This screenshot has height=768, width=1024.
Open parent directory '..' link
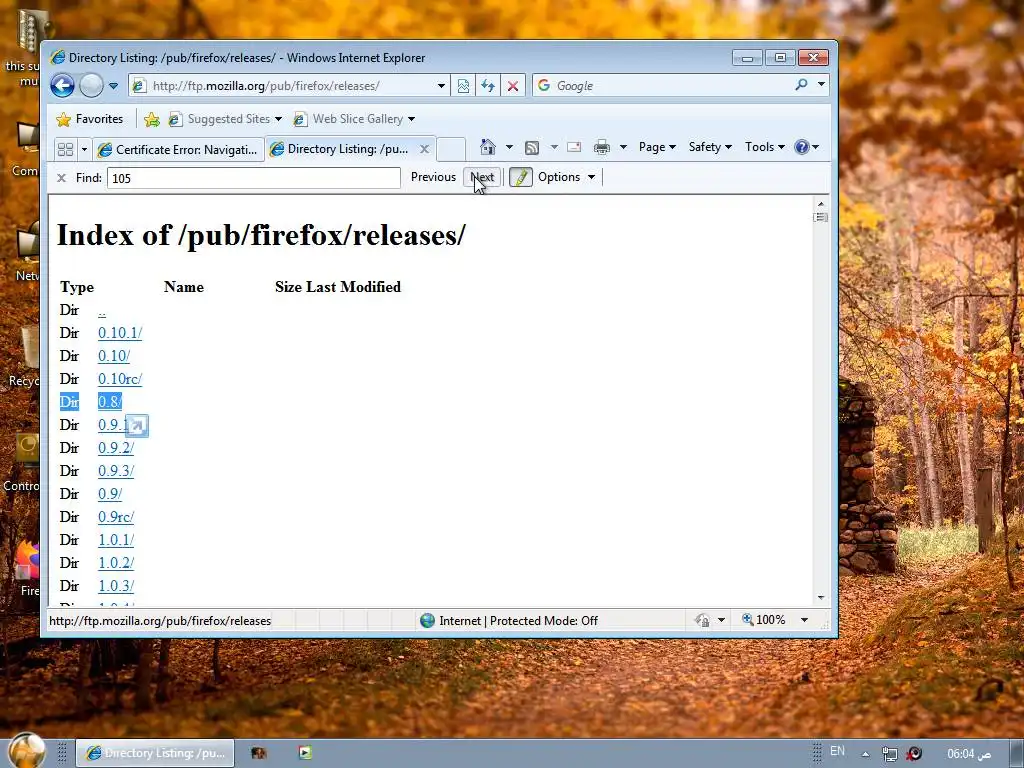102,311
